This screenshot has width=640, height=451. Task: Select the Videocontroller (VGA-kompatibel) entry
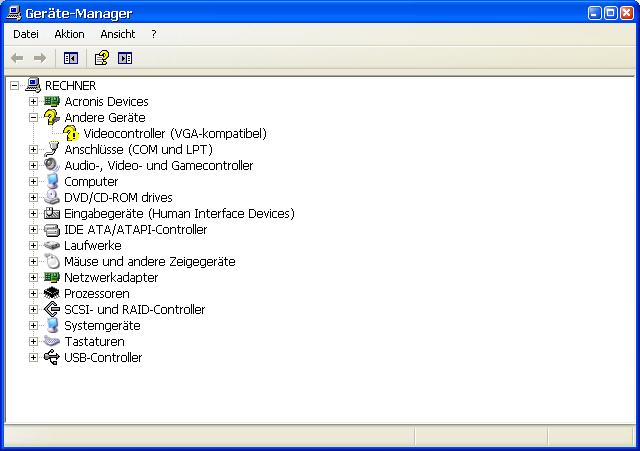(x=175, y=133)
